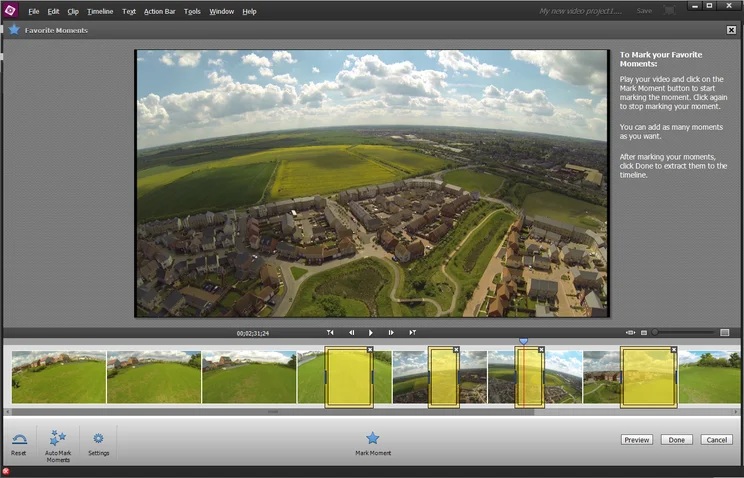Select the first yellow marked moment
The width and height of the screenshot is (744, 478).
pyautogui.click(x=349, y=378)
